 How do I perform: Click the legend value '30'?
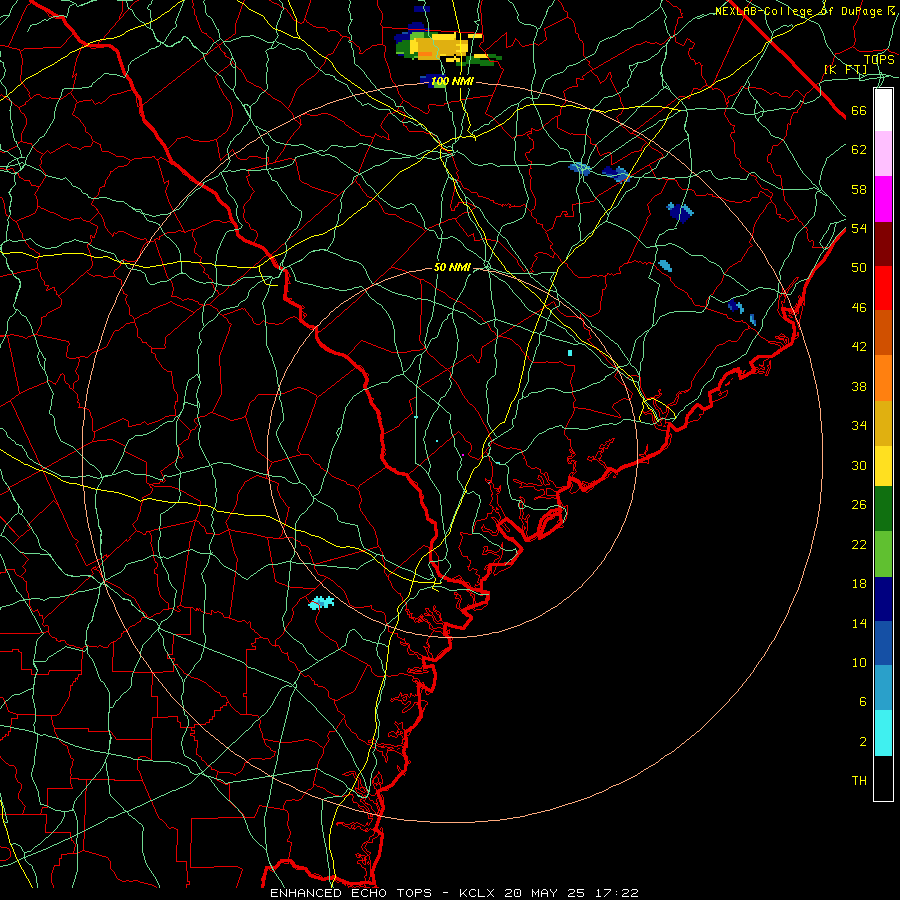[859, 465]
